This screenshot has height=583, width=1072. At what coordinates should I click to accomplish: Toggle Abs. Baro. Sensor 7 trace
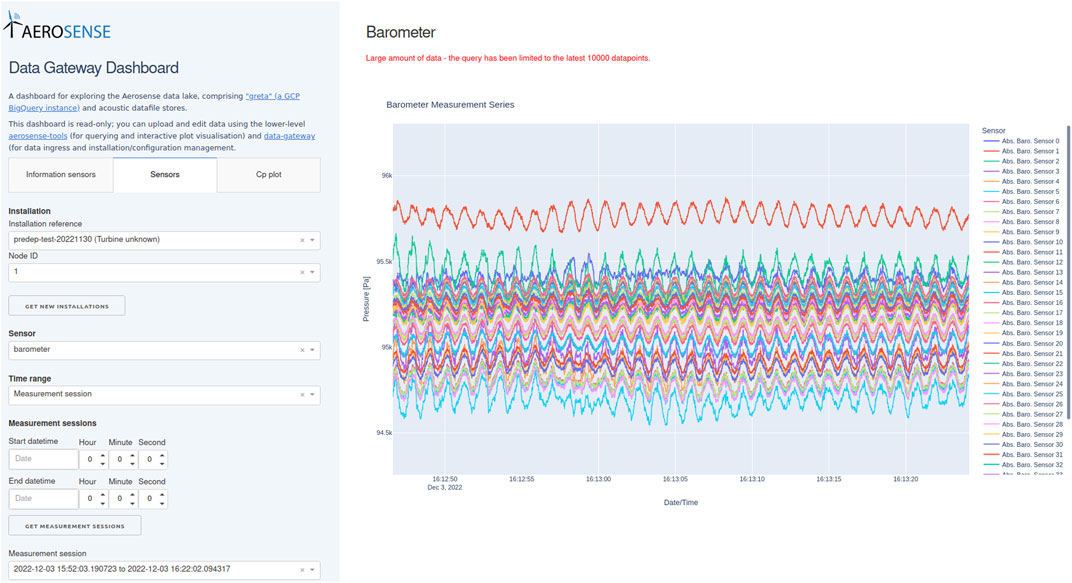1021,212
